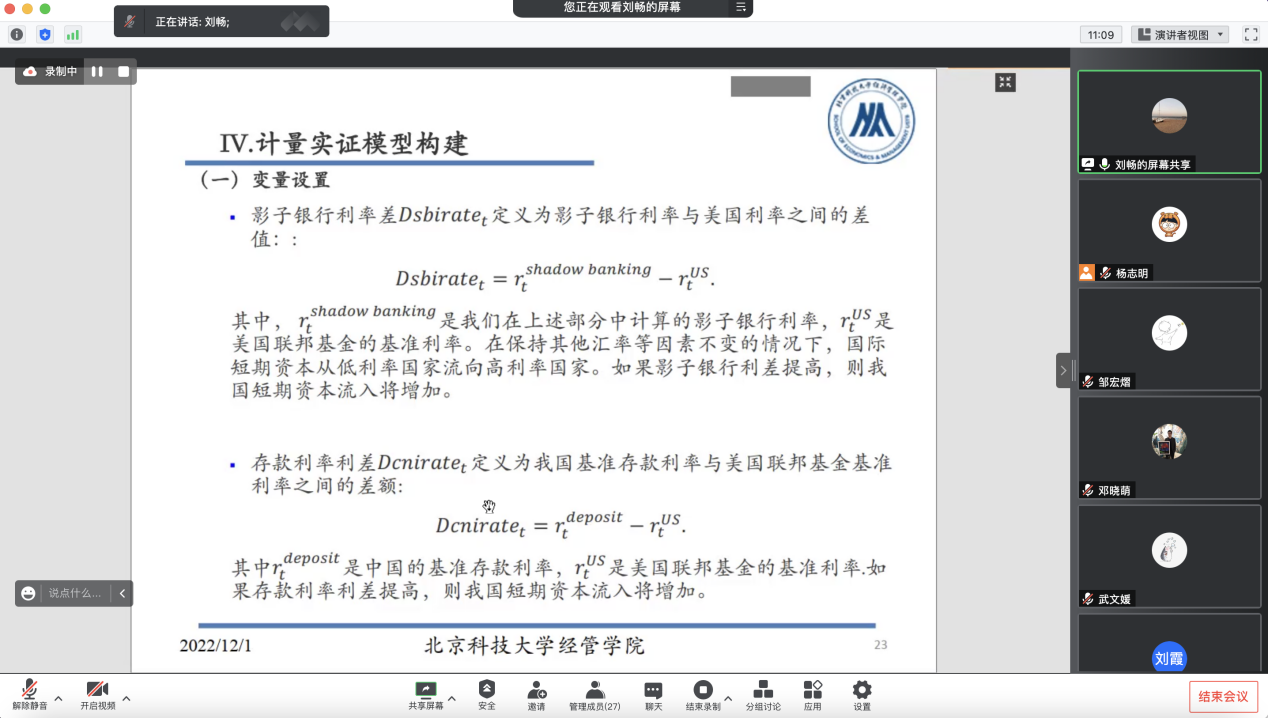
Task: Expand video options arrow beside 开启视频
Action: click(x=126, y=698)
